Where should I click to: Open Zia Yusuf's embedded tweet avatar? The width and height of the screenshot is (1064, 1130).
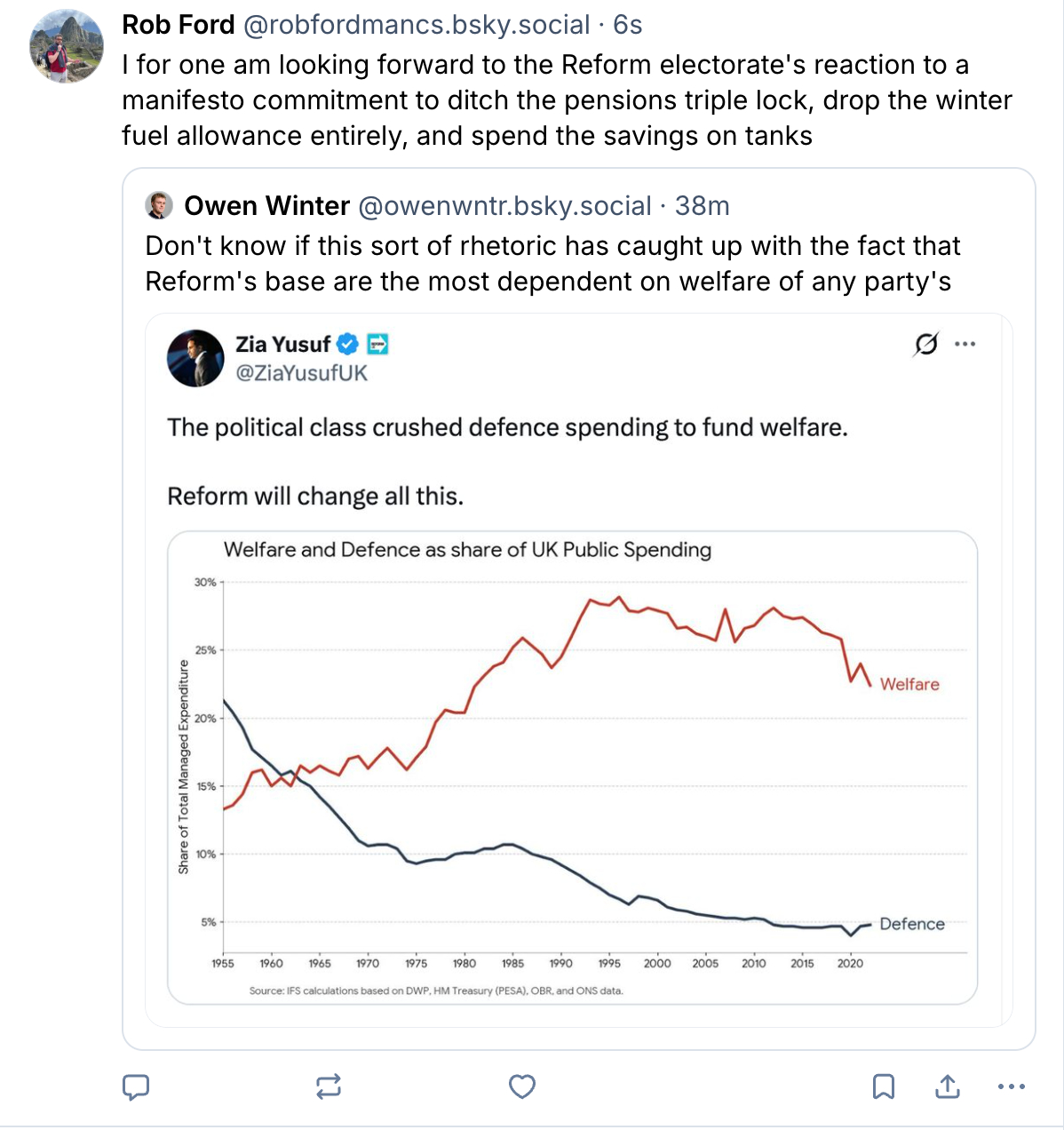(195, 358)
